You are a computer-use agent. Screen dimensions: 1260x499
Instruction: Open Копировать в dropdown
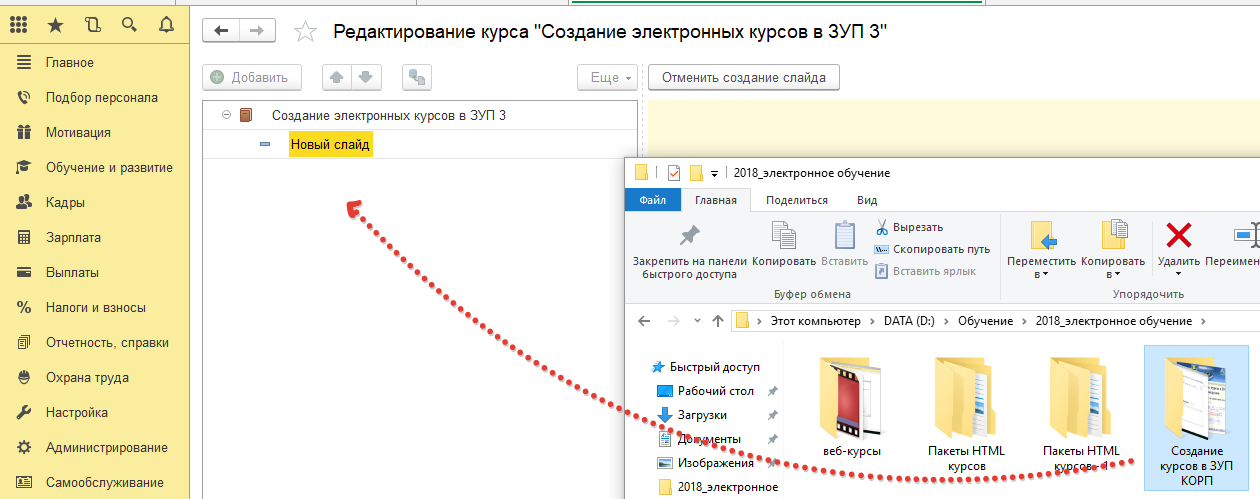pyautogui.click(x=1111, y=250)
